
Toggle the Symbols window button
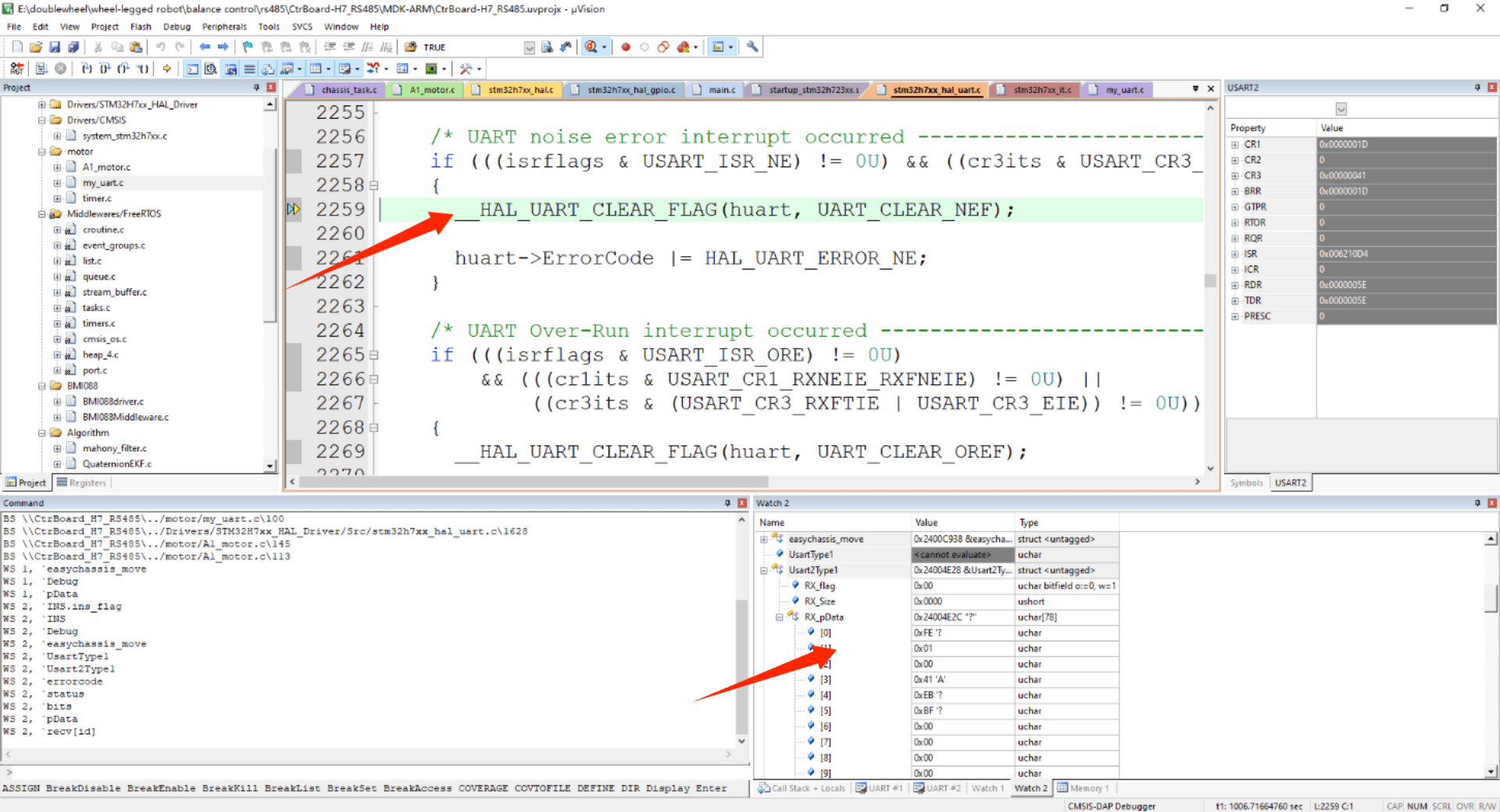pyautogui.click(x=230, y=69)
